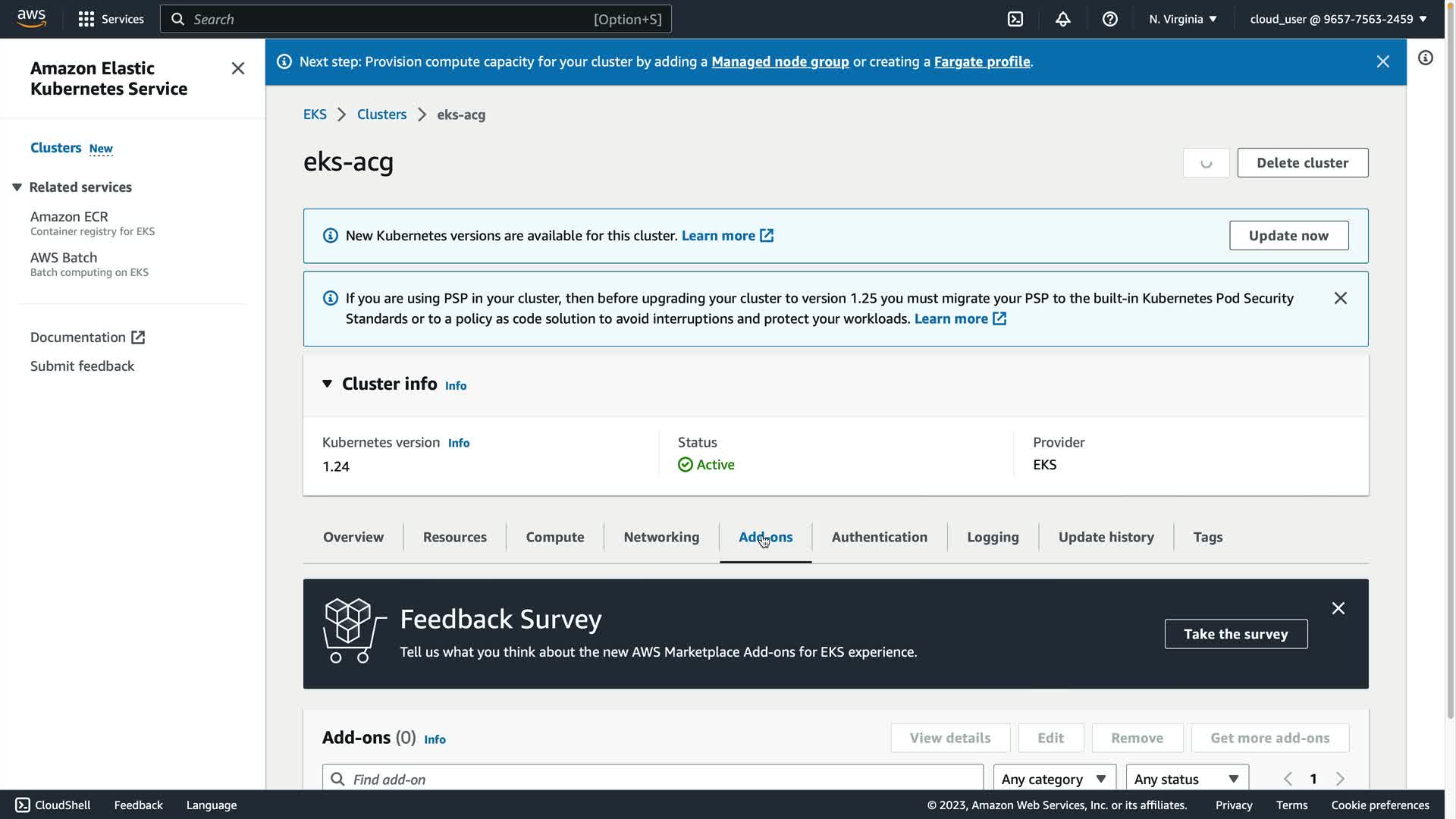
Task: Open the info panel icon at right edge
Action: point(1426,58)
